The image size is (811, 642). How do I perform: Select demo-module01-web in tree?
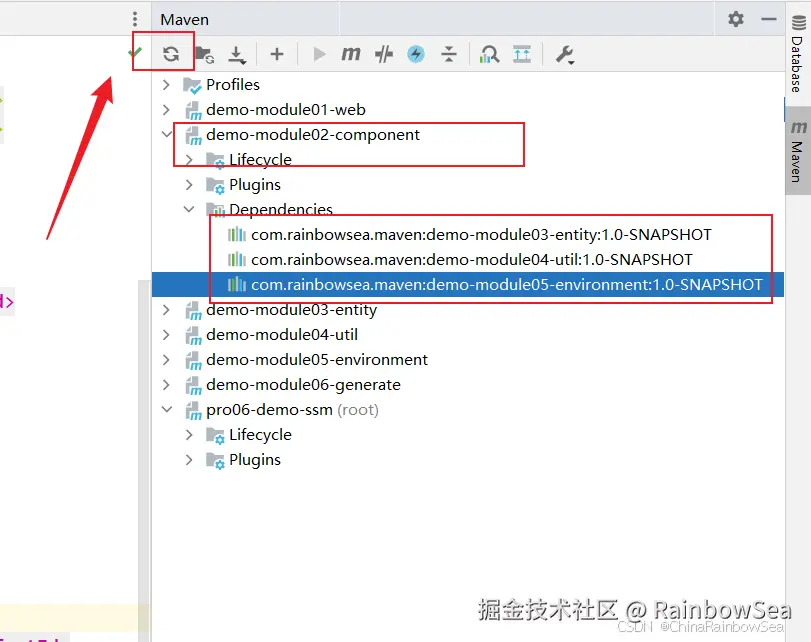468,109
